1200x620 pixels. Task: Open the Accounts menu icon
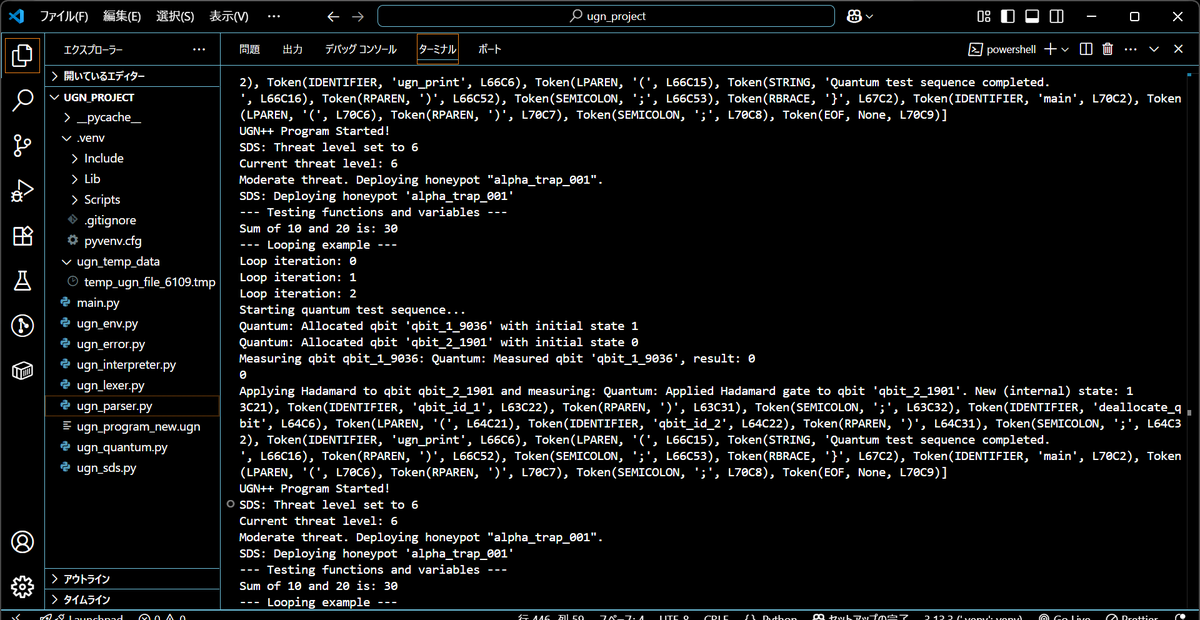tap(22, 542)
